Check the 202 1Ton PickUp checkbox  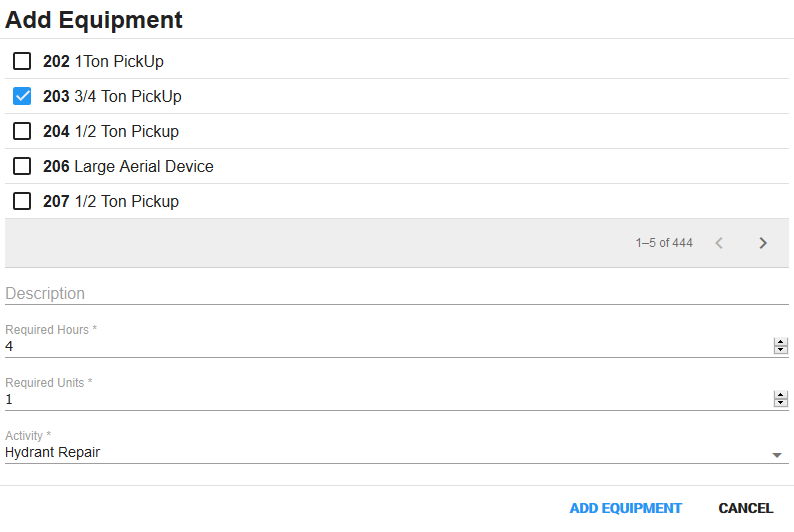(x=22, y=61)
